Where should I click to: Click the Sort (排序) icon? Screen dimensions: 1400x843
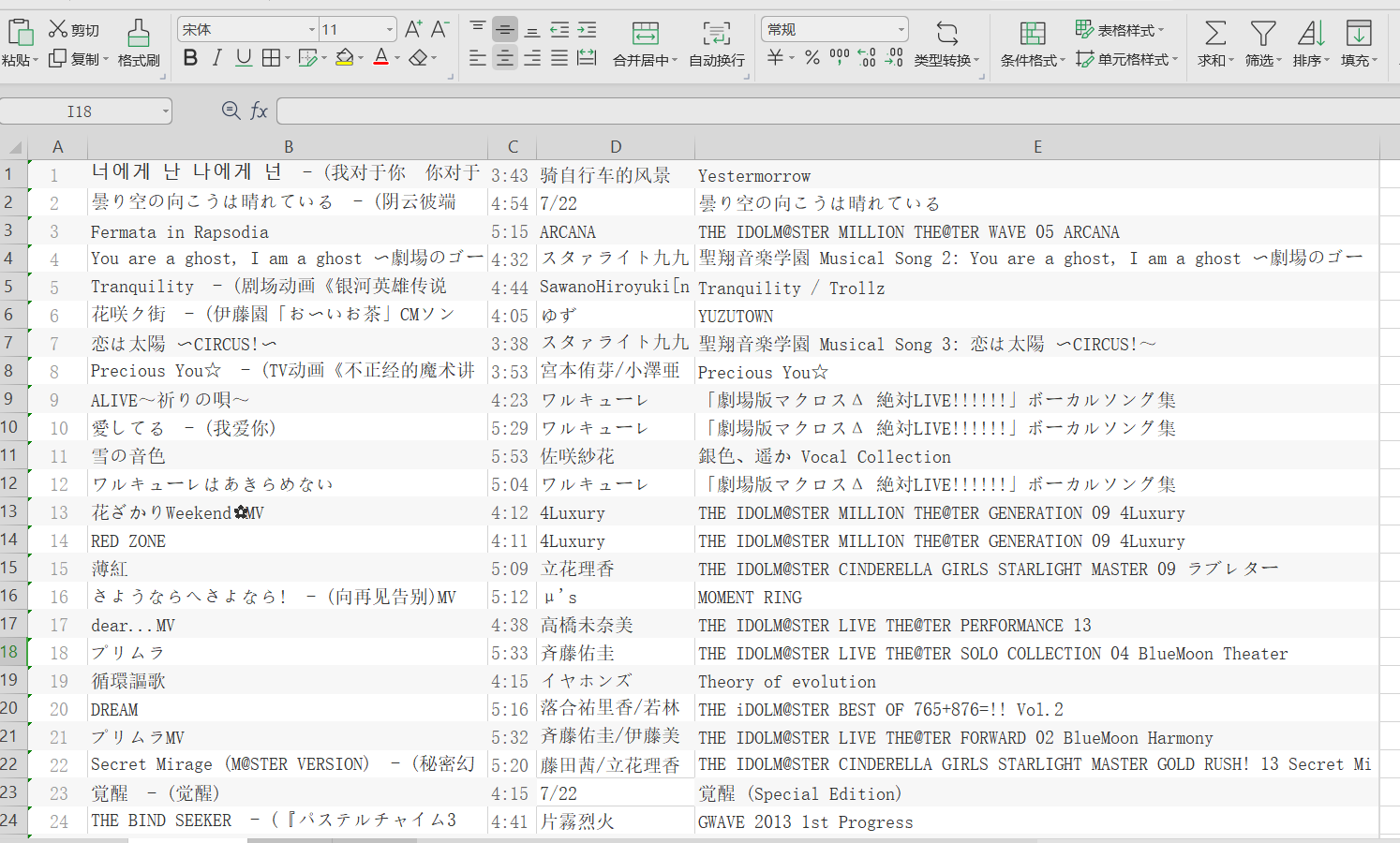click(1311, 34)
